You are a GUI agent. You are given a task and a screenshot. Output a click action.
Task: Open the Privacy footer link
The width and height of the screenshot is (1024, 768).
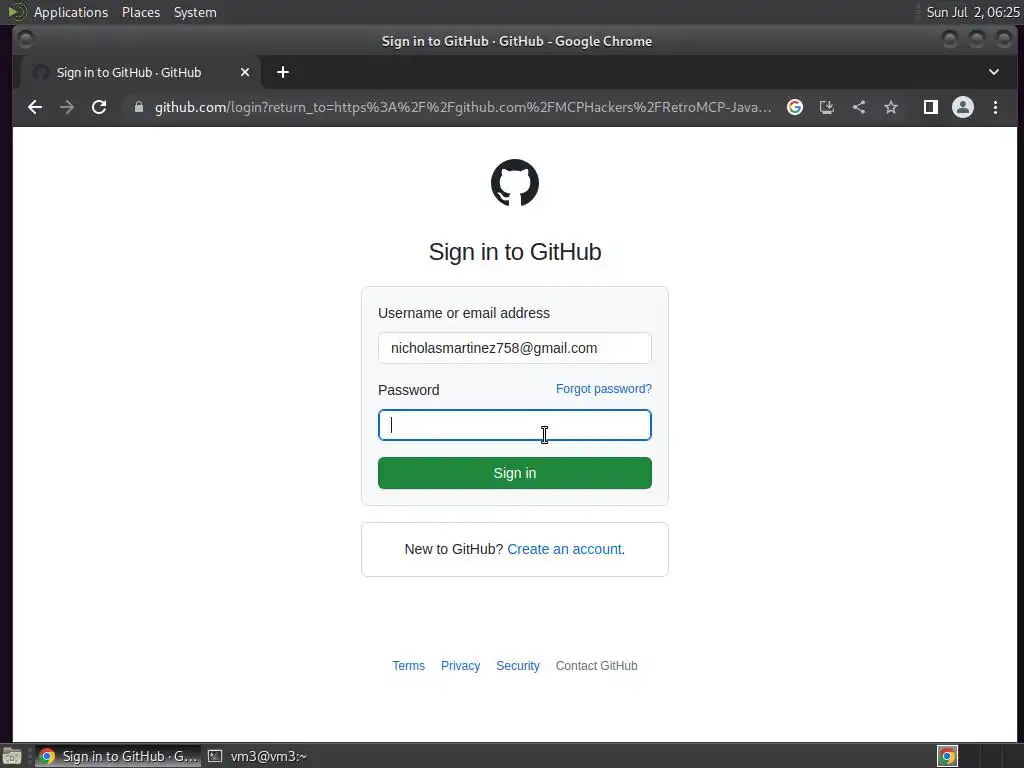pos(460,665)
